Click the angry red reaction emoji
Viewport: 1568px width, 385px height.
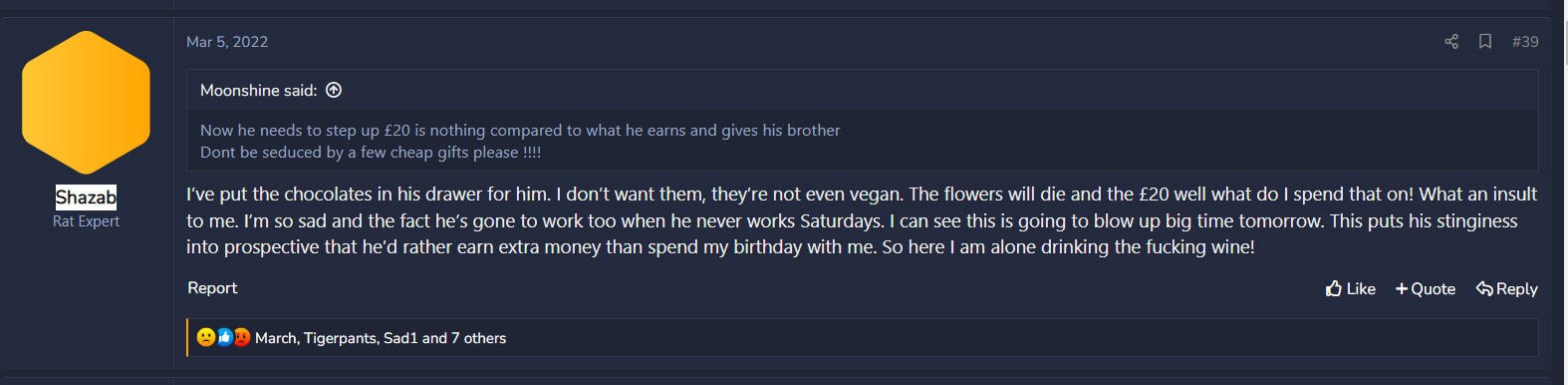pos(241,337)
